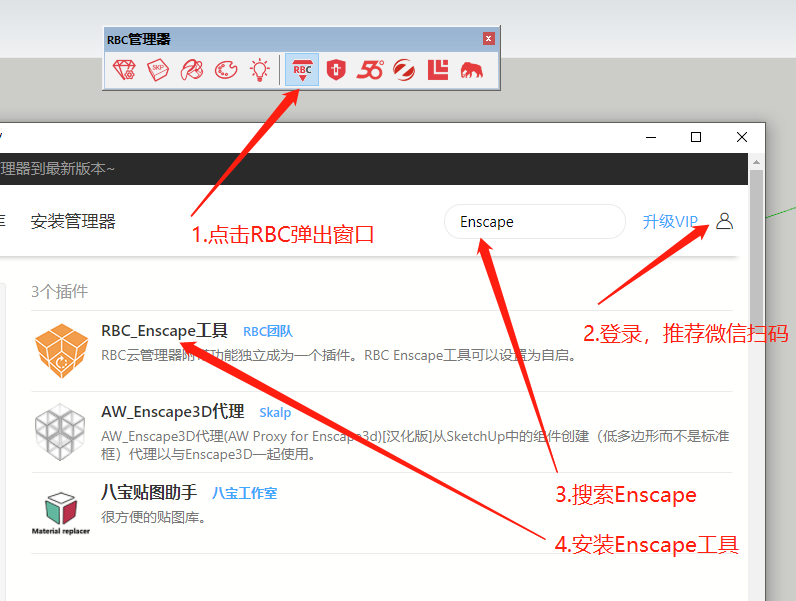Select the Material replacer plugin thumbnail
The width and height of the screenshot is (796, 601).
coord(61,513)
